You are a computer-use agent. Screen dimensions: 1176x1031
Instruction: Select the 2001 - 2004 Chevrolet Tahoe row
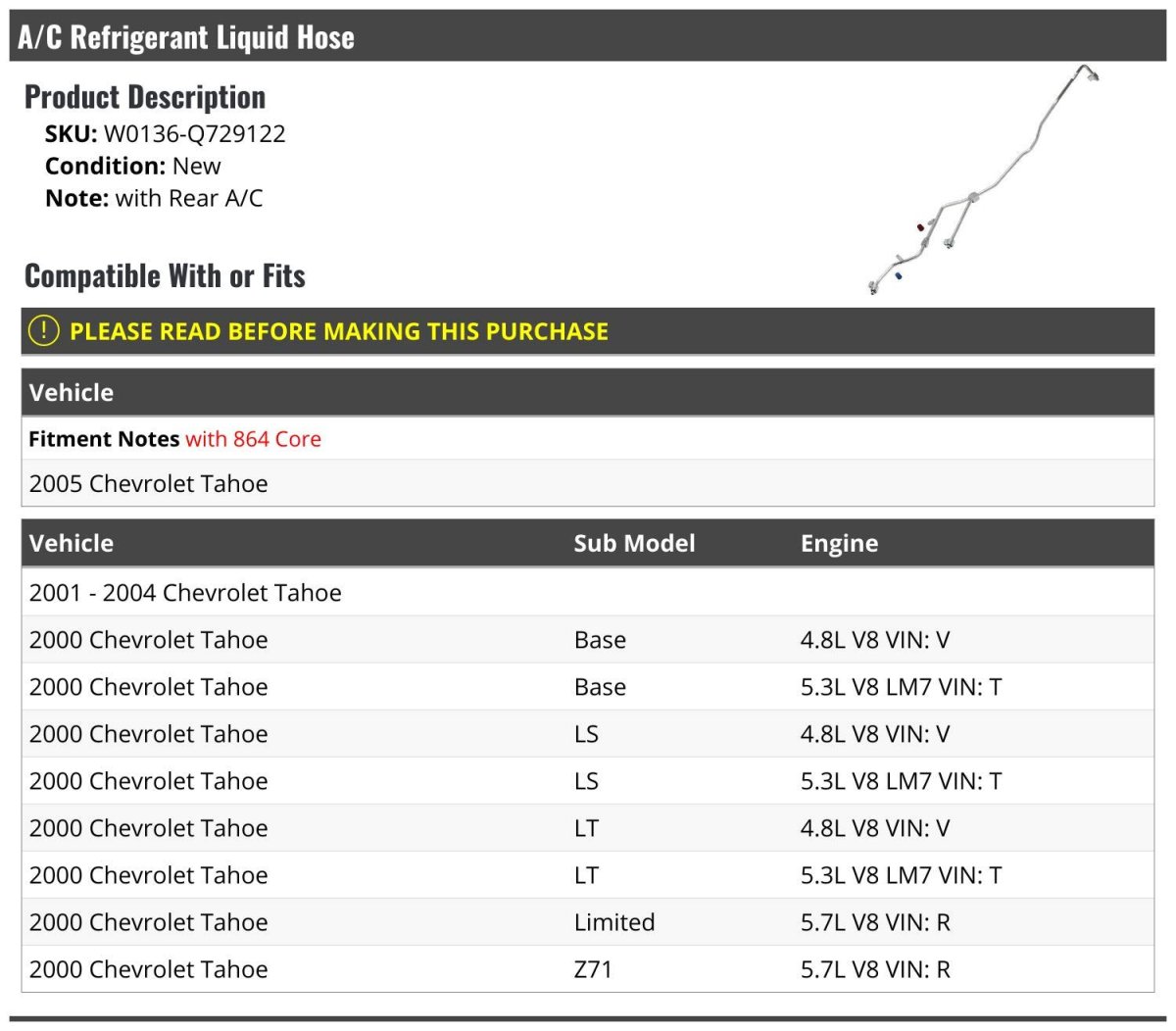[185, 593]
